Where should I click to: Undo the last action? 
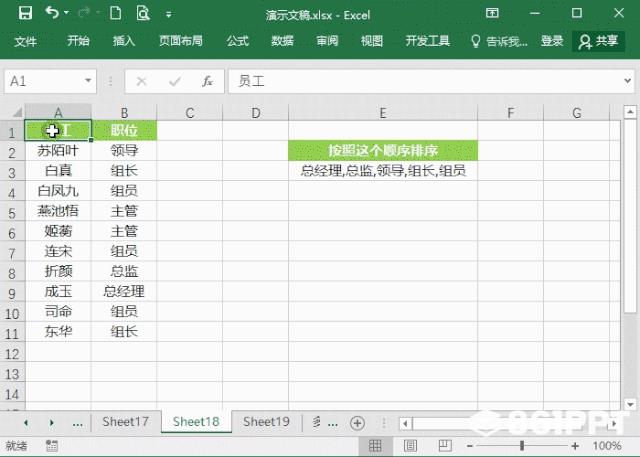click(52, 13)
